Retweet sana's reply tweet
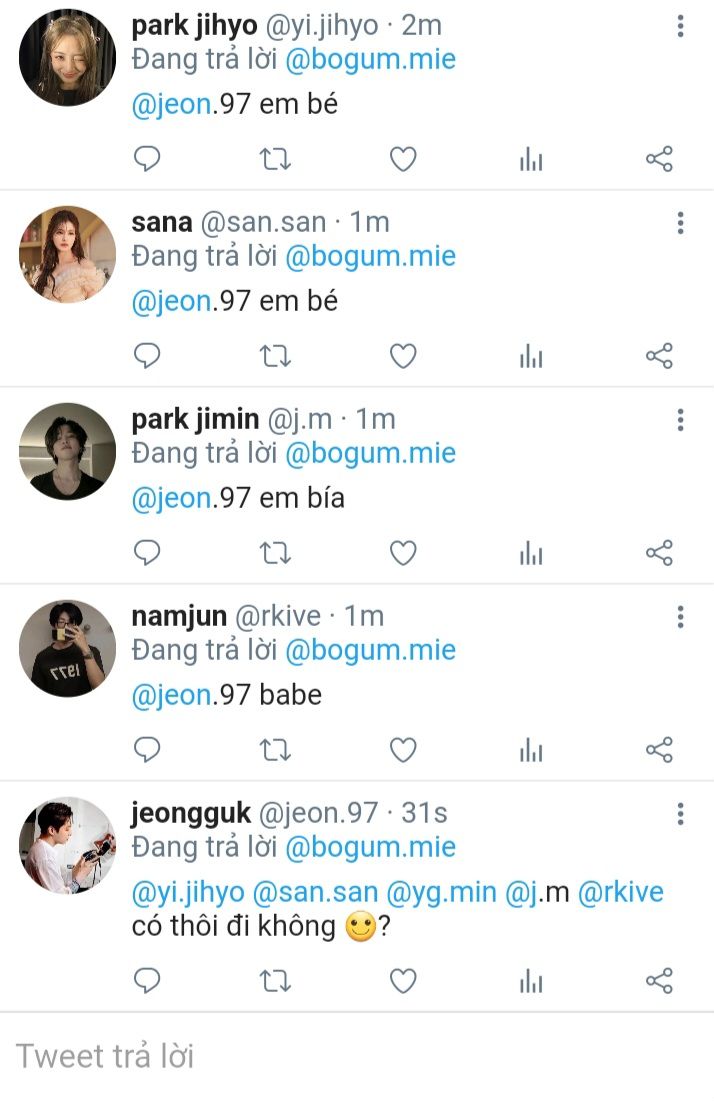The image size is (714, 1101). coord(275,356)
